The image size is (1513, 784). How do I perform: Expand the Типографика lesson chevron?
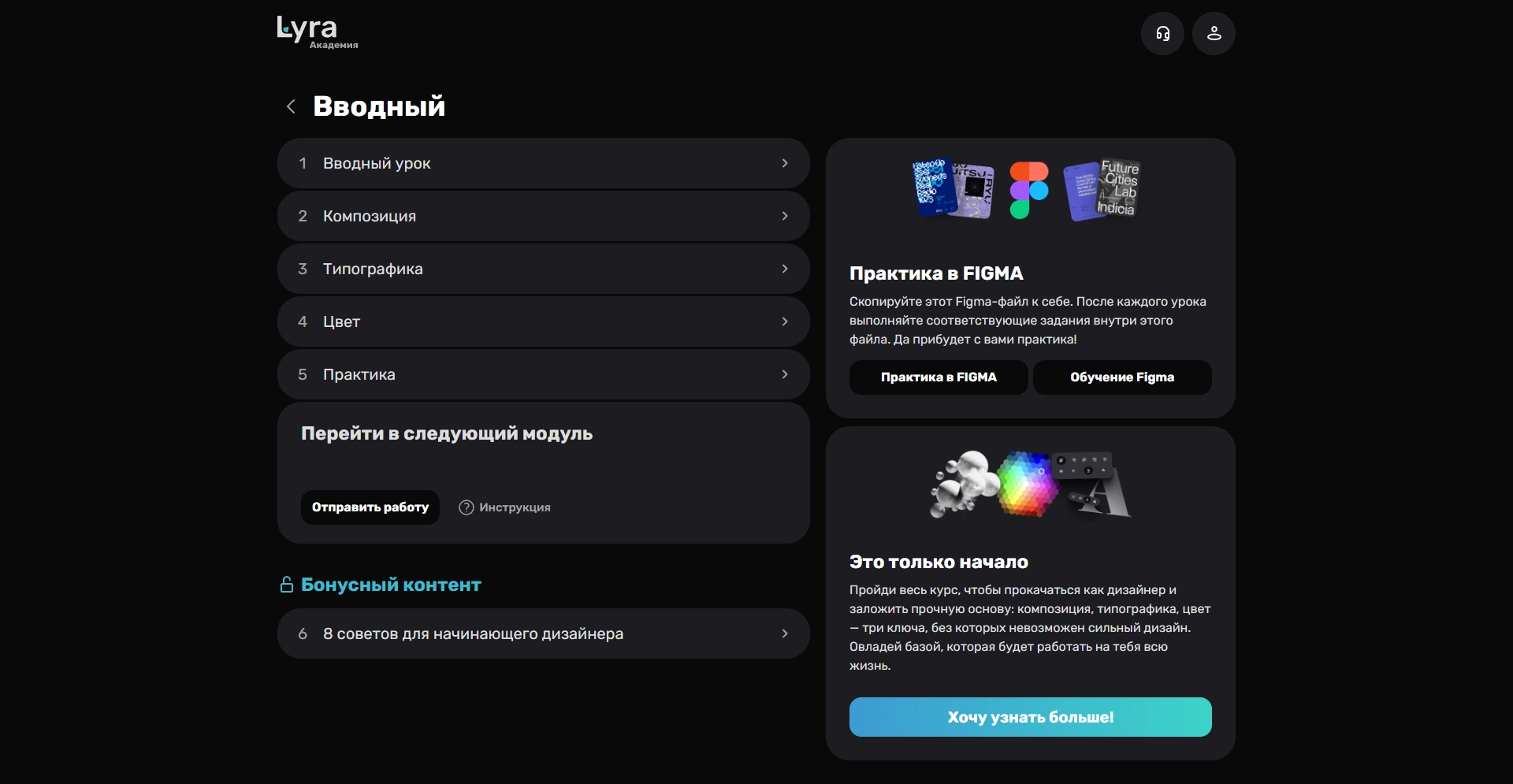tap(785, 269)
